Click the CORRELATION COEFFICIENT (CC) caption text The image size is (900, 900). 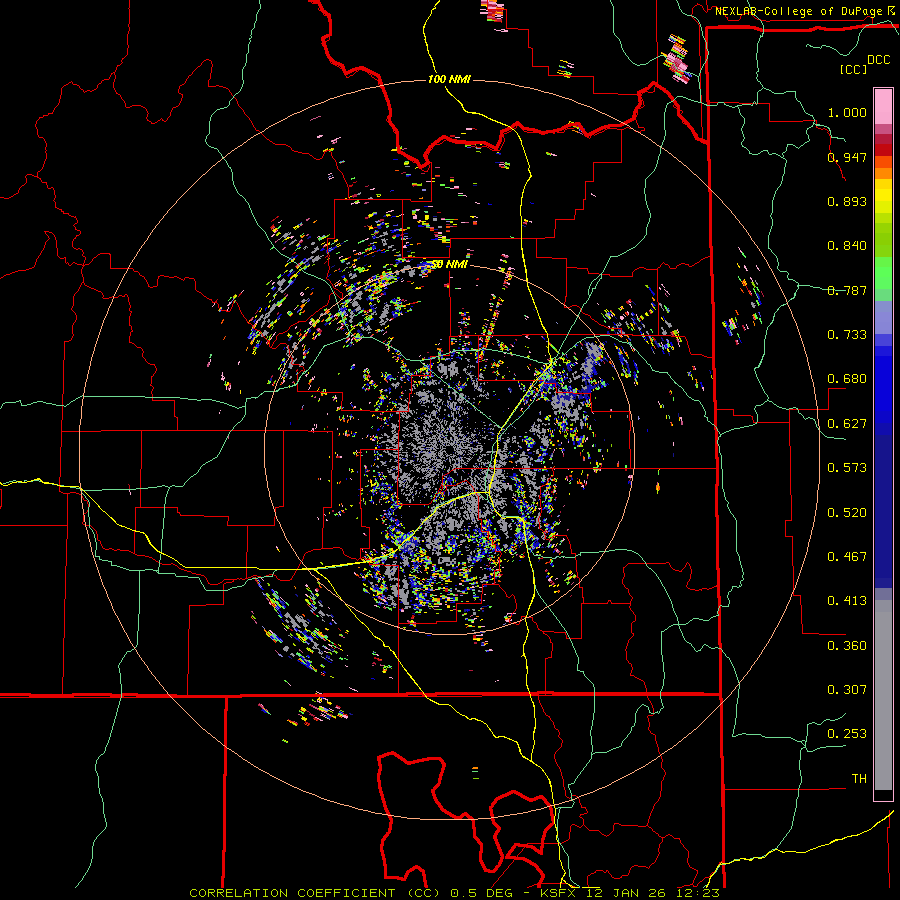[x=315, y=893]
